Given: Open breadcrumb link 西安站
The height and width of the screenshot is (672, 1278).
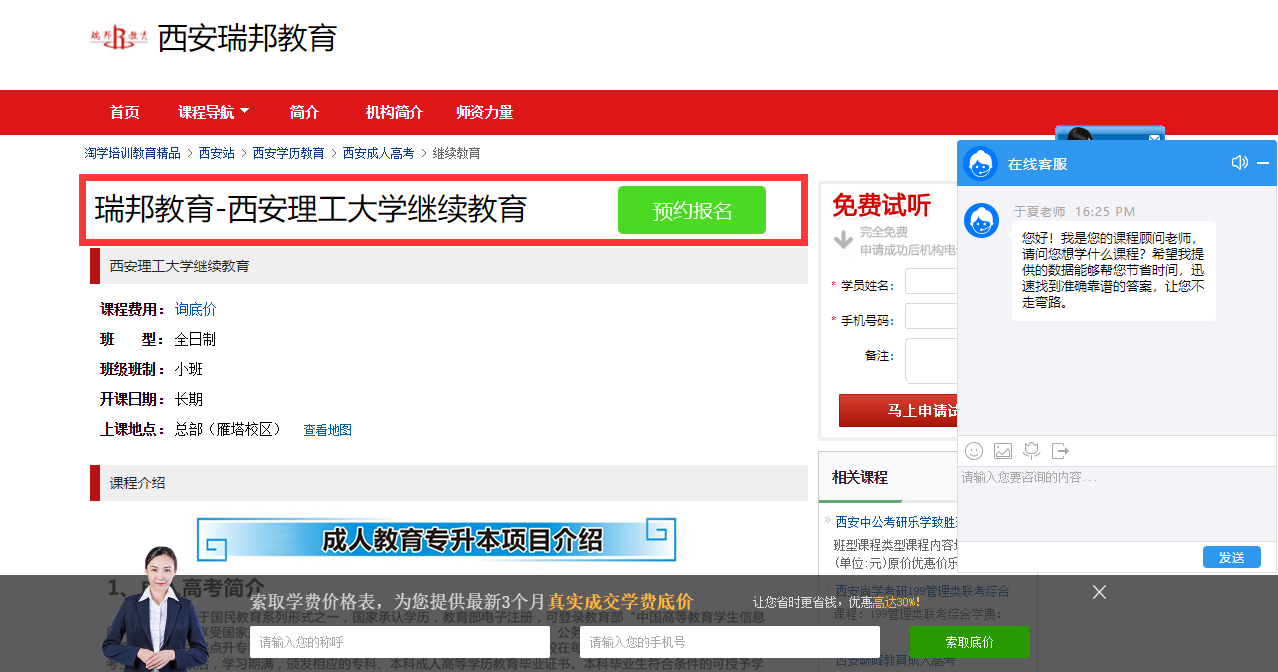Looking at the screenshot, I should [217, 153].
